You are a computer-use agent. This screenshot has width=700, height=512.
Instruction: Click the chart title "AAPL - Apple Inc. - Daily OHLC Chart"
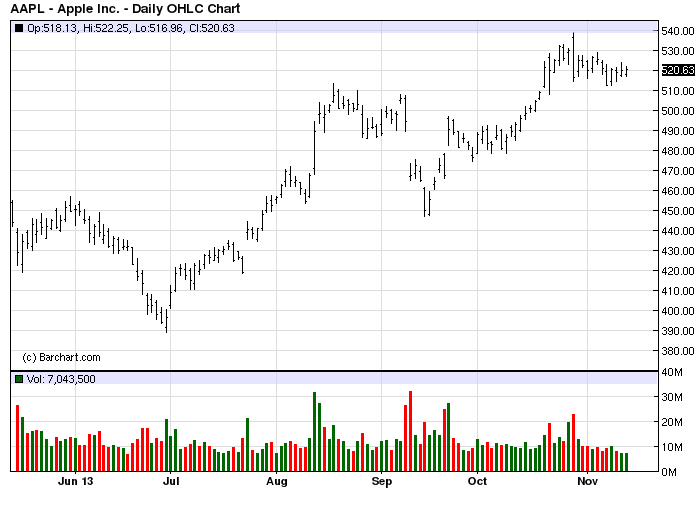(125, 8)
